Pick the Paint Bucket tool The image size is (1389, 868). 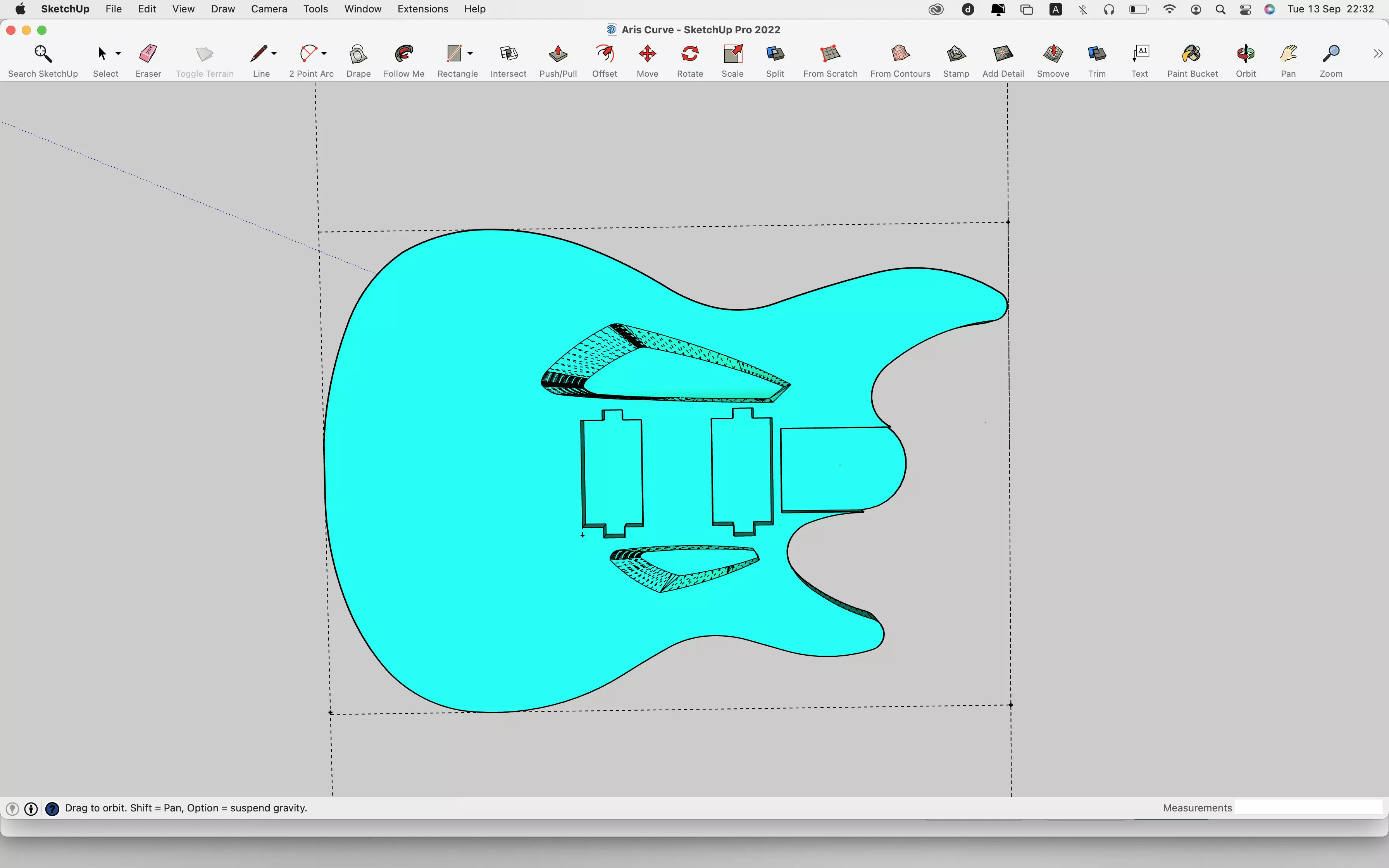point(1192,55)
